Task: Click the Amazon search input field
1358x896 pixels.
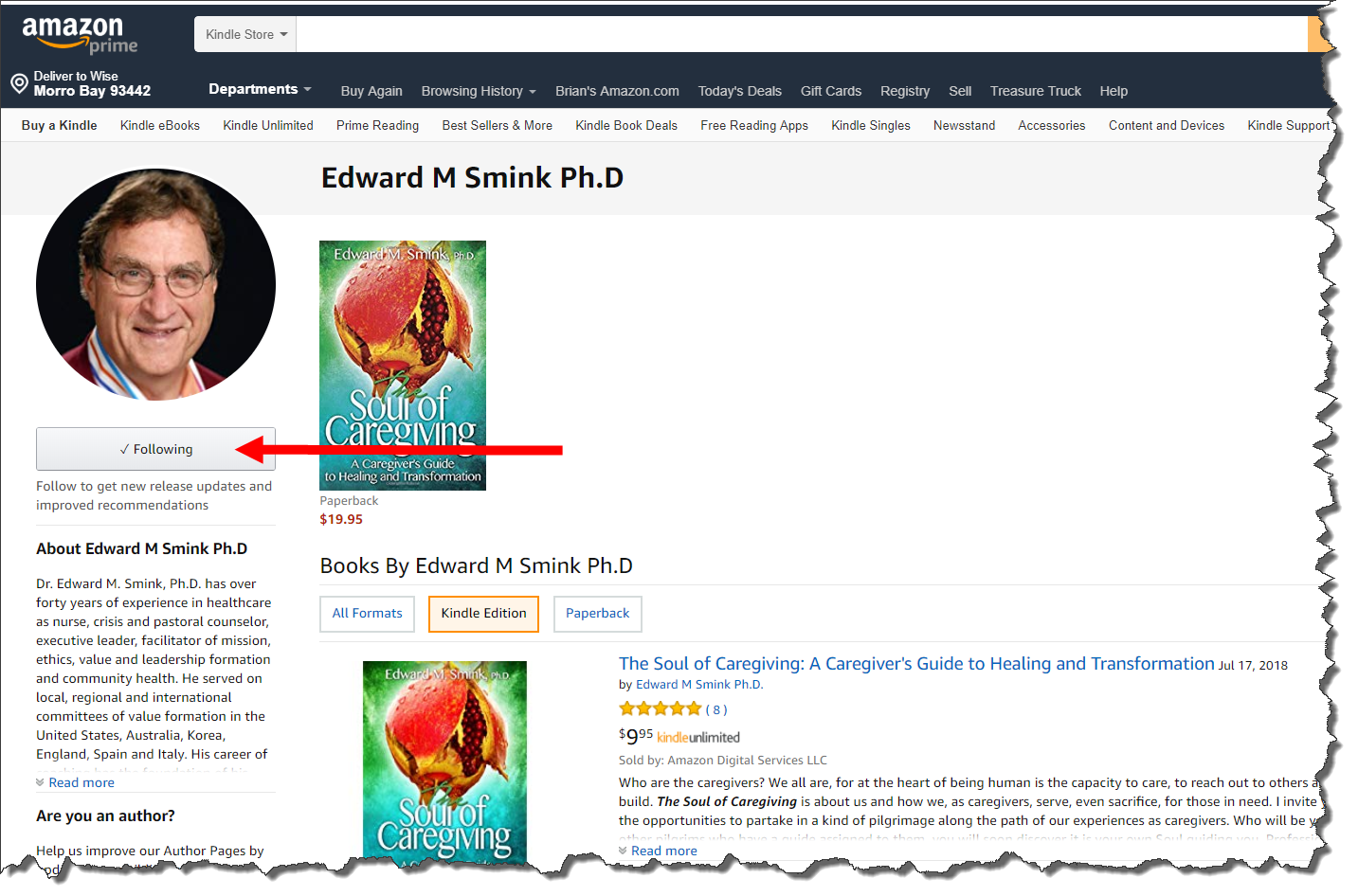Action: (802, 34)
